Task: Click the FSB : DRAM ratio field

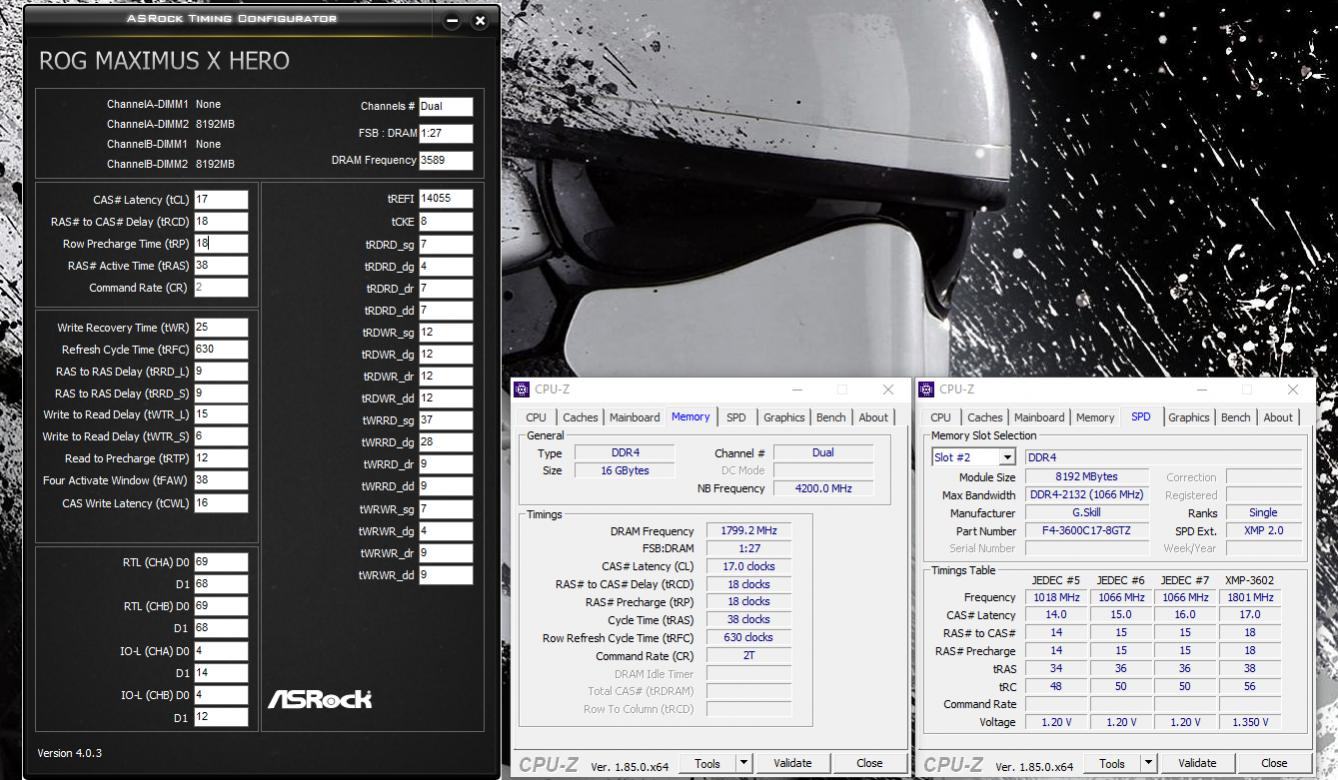Action: click(x=446, y=133)
